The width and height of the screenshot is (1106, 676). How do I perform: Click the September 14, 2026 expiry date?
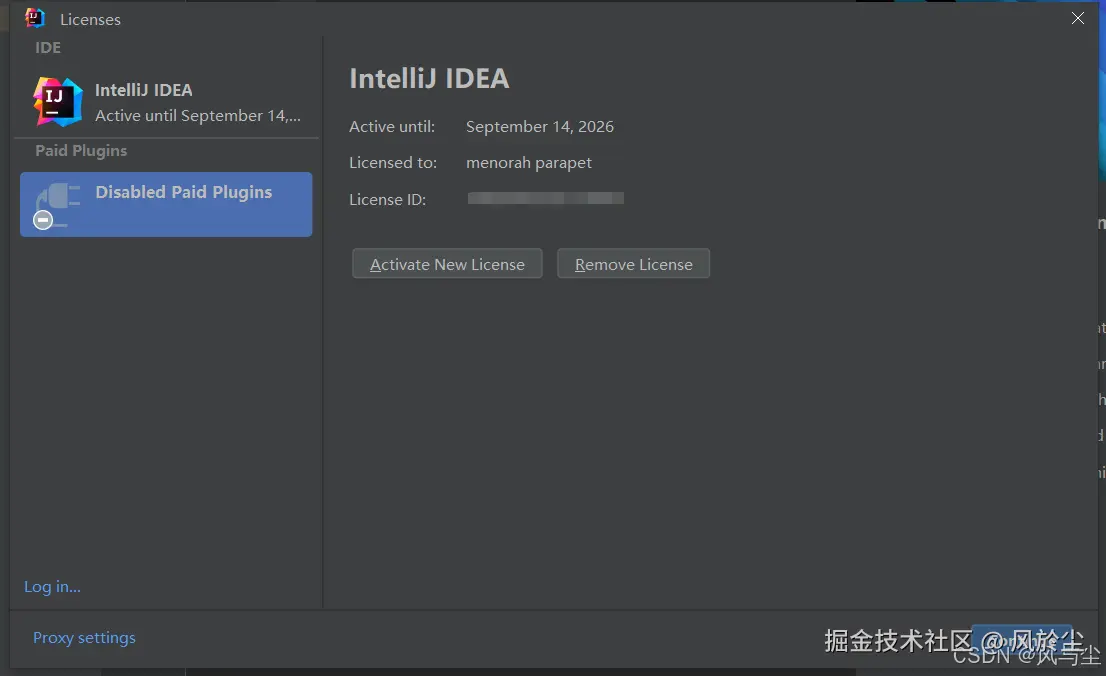coord(540,127)
